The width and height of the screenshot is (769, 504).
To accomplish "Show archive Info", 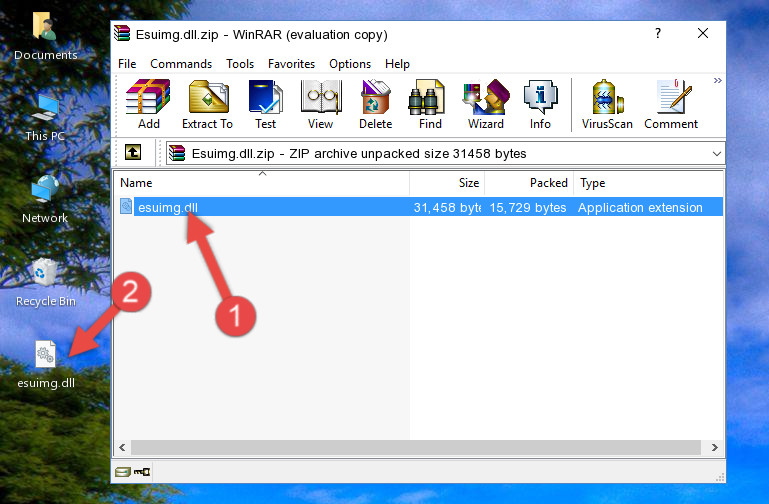I will tap(540, 104).
